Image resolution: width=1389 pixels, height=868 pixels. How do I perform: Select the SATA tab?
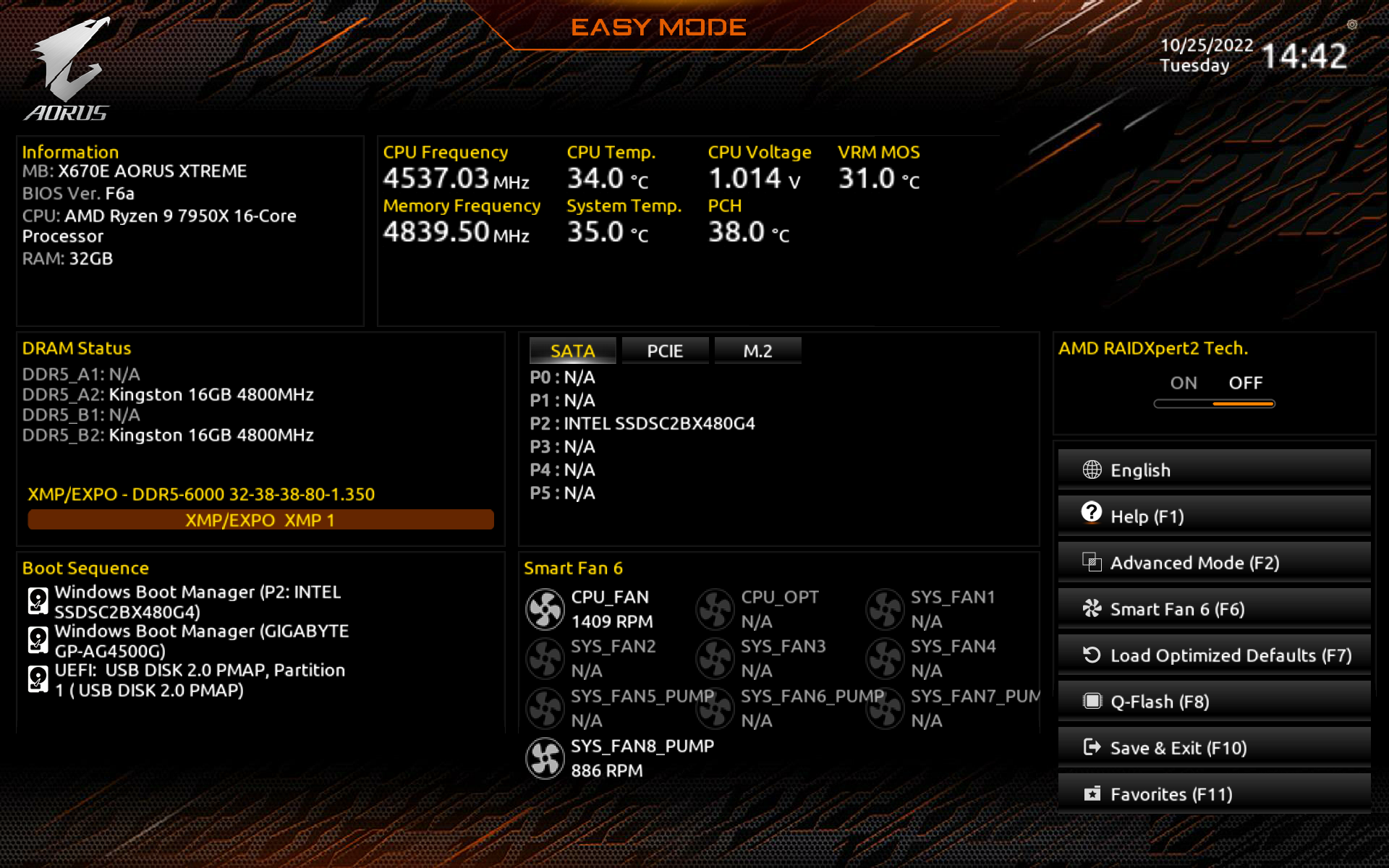(x=572, y=351)
